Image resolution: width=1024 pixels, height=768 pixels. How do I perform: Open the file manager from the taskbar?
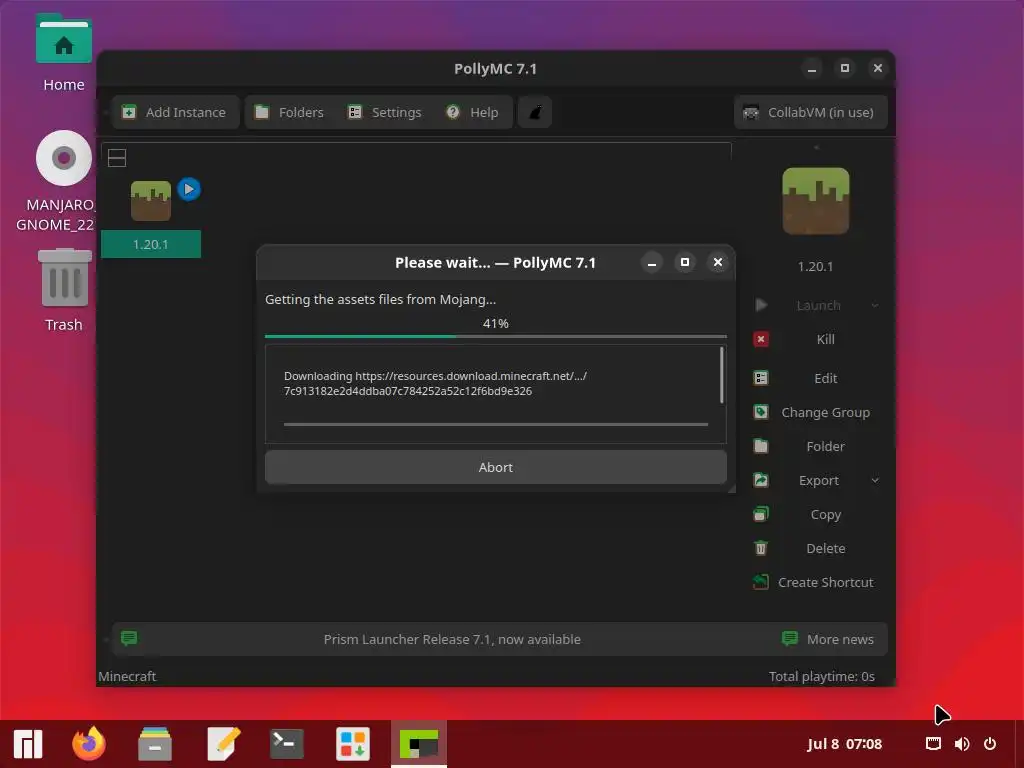pos(155,744)
